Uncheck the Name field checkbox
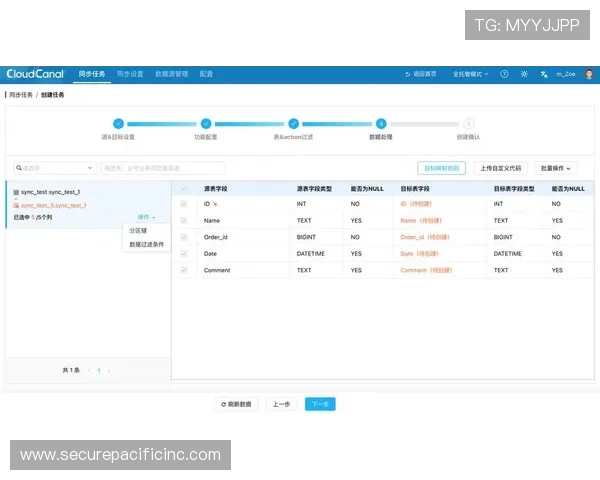The width and height of the screenshot is (600, 480). (184, 220)
